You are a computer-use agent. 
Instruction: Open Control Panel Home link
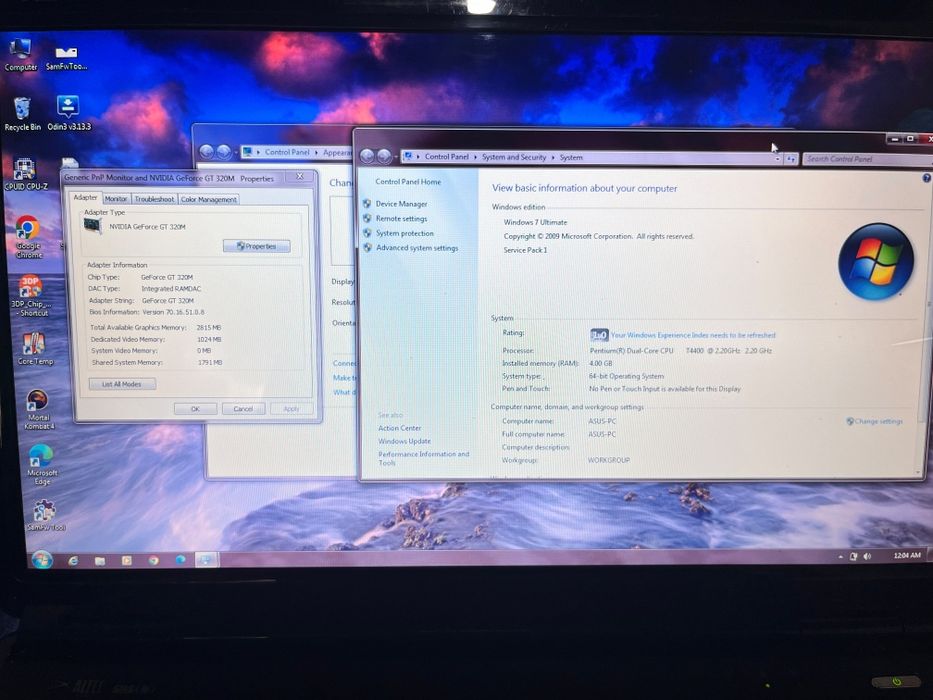pos(408,182)
